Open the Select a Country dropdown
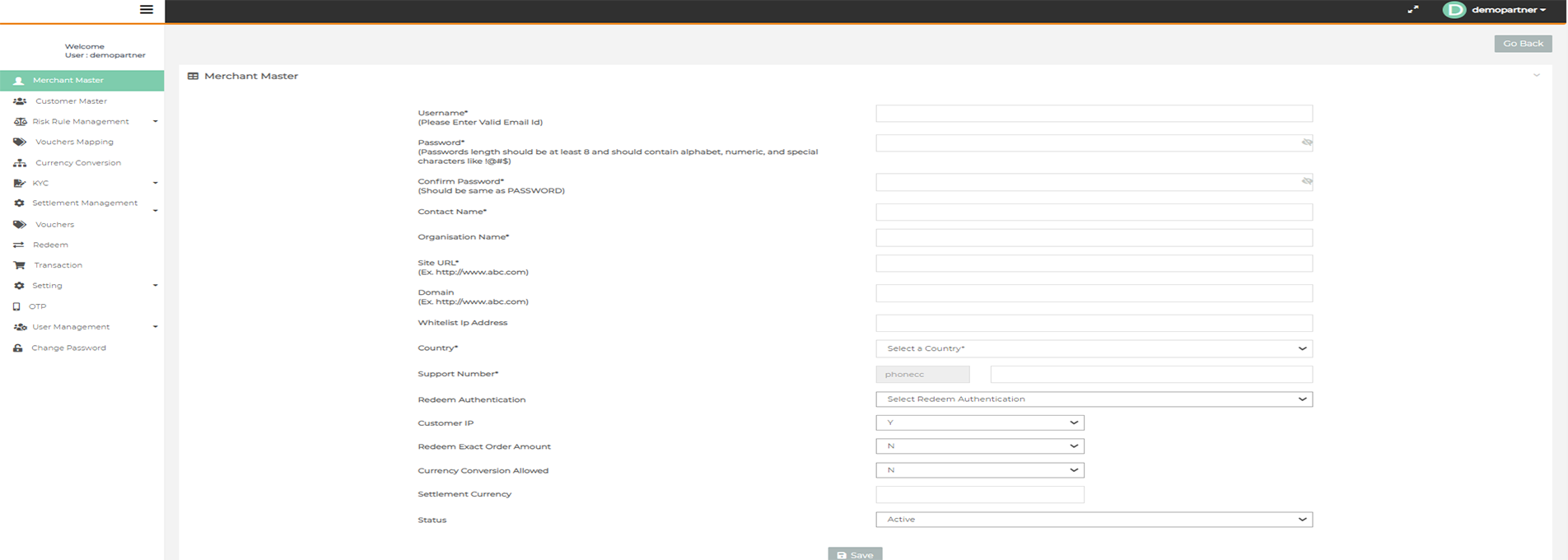Screen dimensions: 1568x560 click(1093, 348)
